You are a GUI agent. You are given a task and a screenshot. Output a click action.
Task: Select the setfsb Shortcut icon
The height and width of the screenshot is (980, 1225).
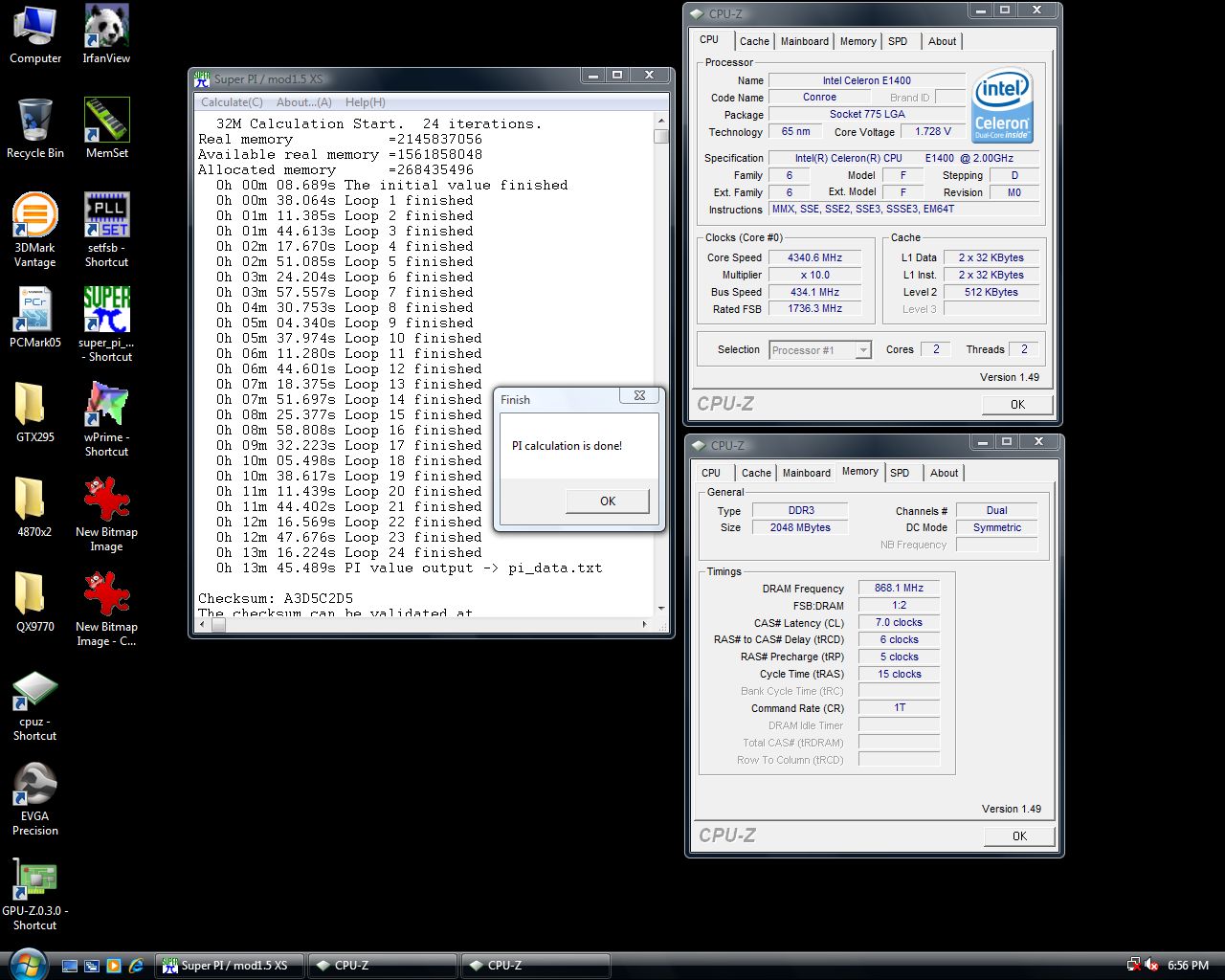pos(106,231)
